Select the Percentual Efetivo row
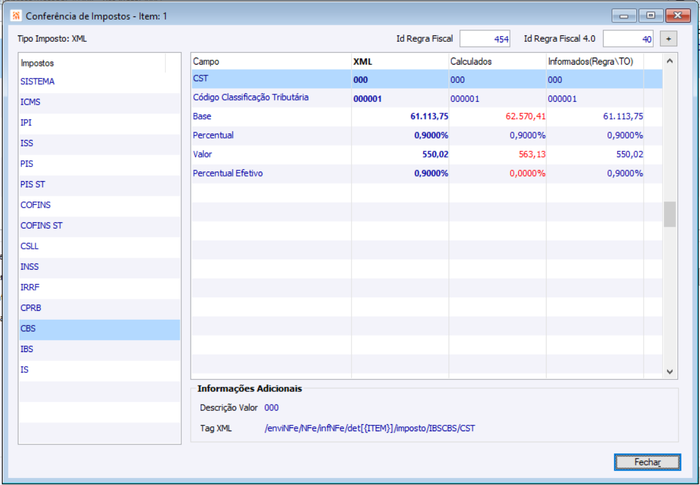 (x=427, y=173)
